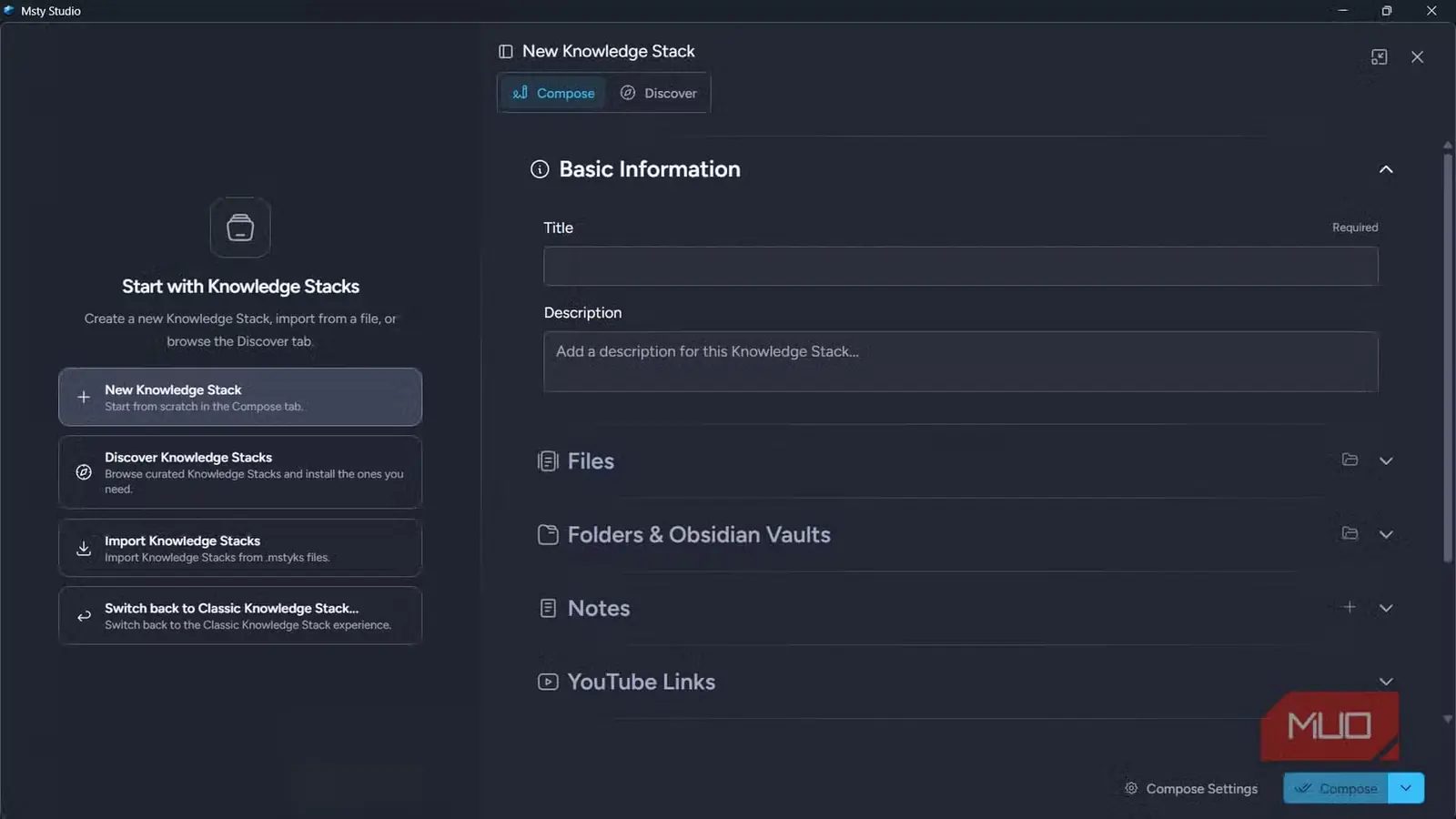The height and width of the screenshot is (819, 1456).
Task: Minimize the Msty Studio window
Action: click(1342, 11)
